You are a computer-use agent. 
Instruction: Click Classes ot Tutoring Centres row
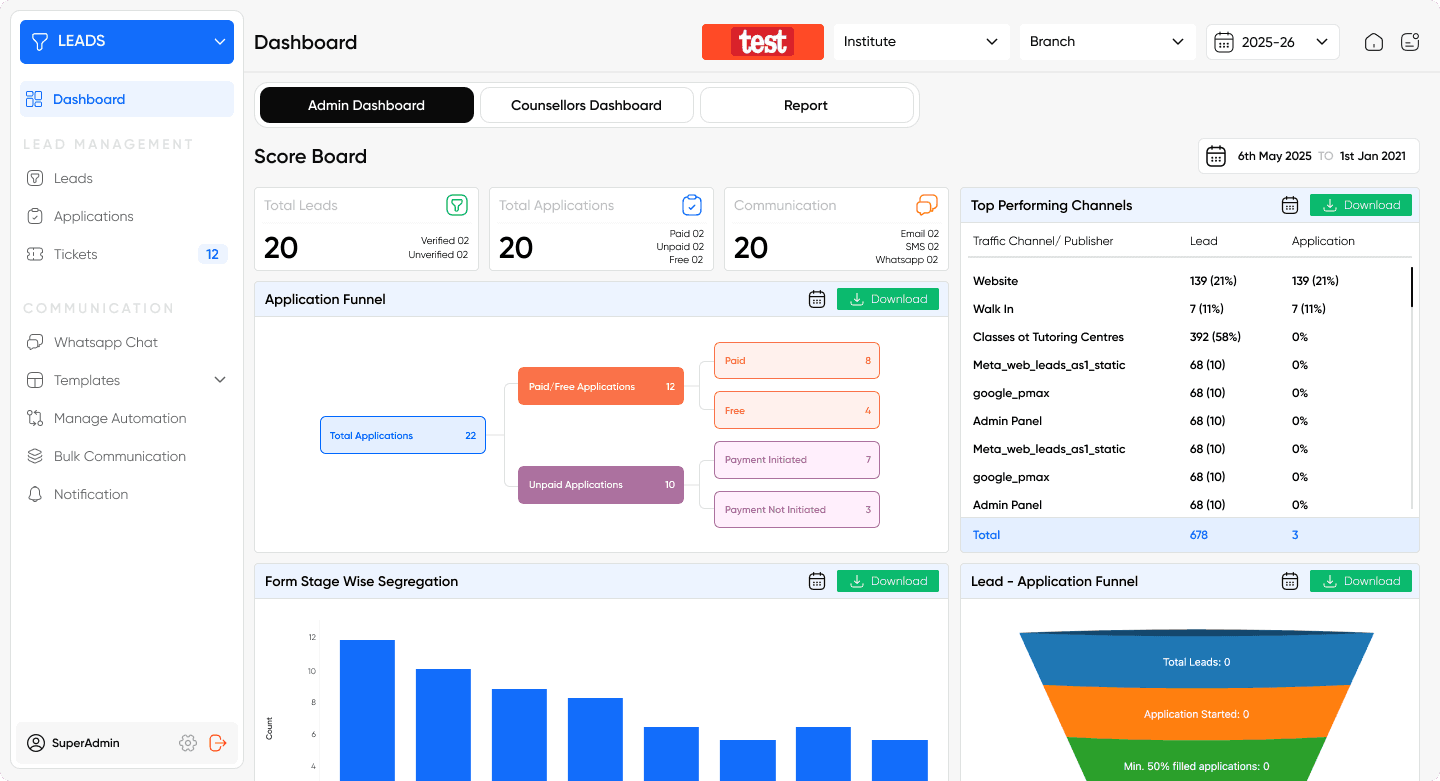1190,337
